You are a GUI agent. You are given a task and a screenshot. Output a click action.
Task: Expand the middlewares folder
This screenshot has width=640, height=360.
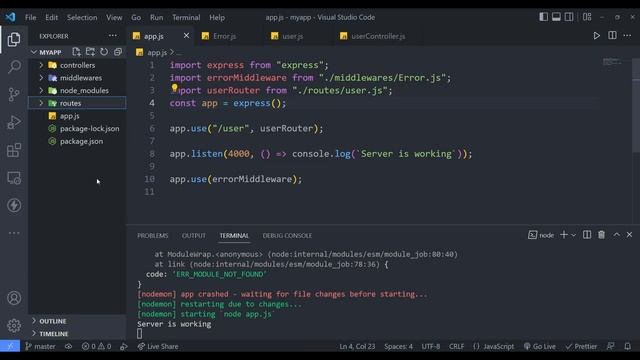coord(78,78)
